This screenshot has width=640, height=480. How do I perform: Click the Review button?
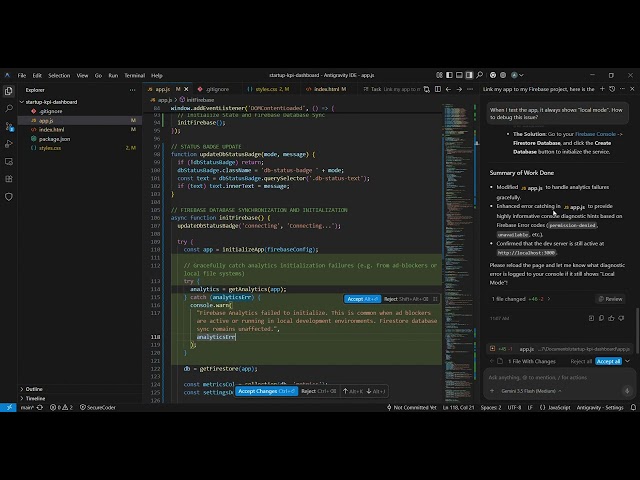click(x=611, y=299)
